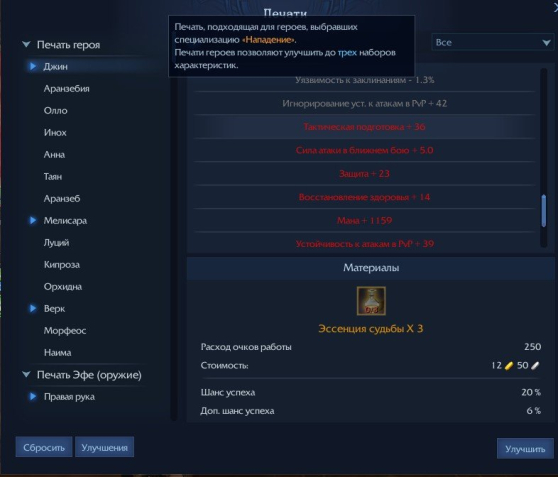The height and width of the screenshot is (477, 558).
Task: Click the stats list scrollbar thumb
Action: [x=543, y=210]
